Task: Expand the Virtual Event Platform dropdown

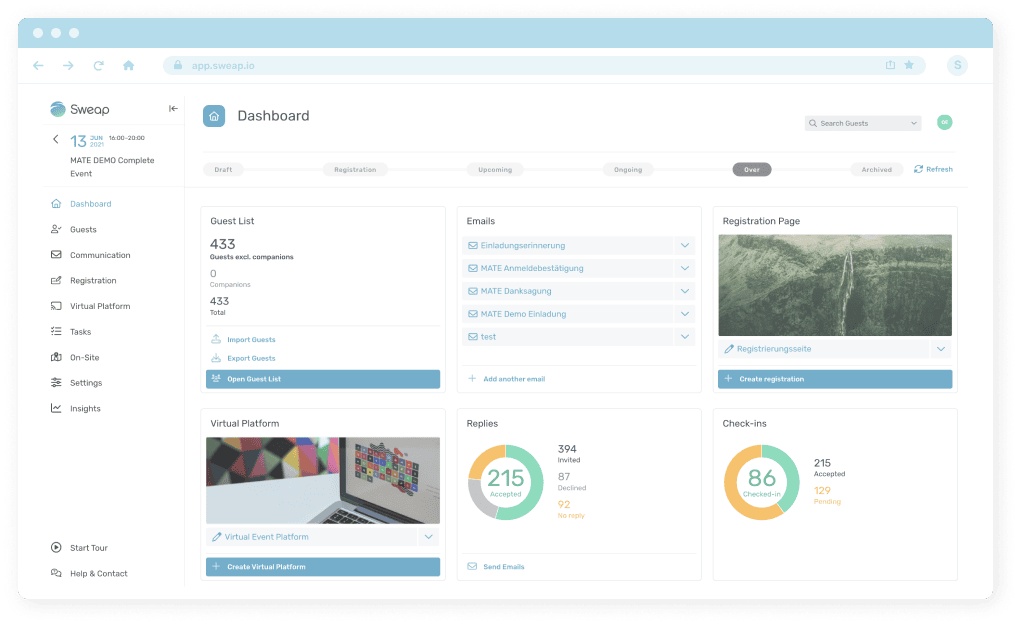Action: click(x=428, y=537)
